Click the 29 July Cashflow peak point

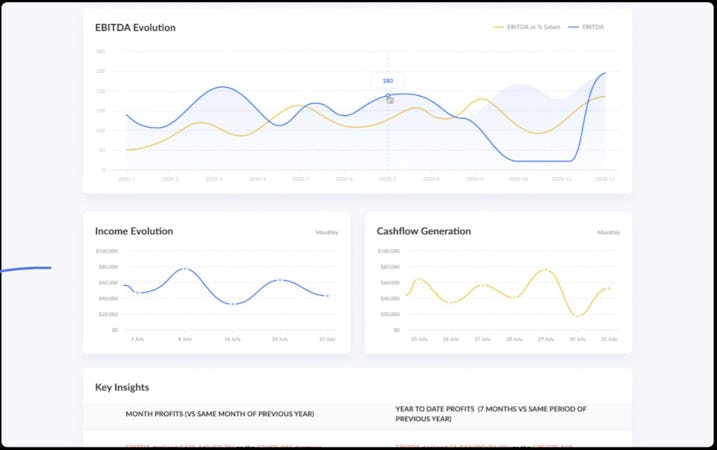(x=546, y=270)
